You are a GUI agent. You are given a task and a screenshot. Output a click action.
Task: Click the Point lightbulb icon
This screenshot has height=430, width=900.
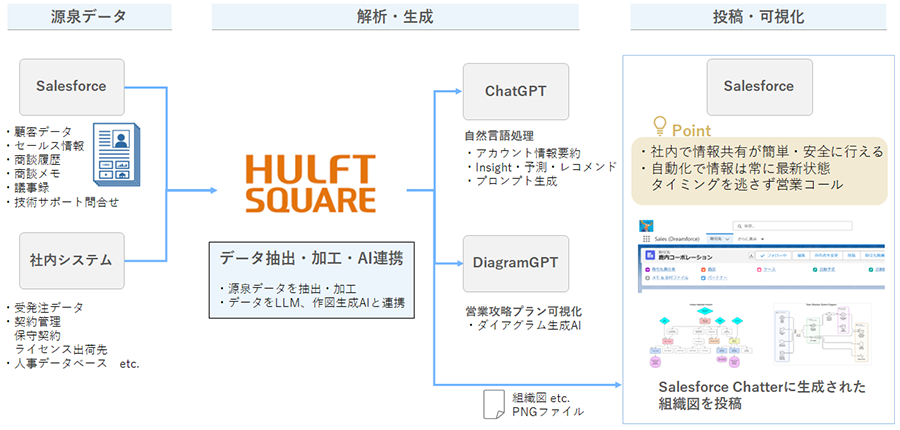659,127
